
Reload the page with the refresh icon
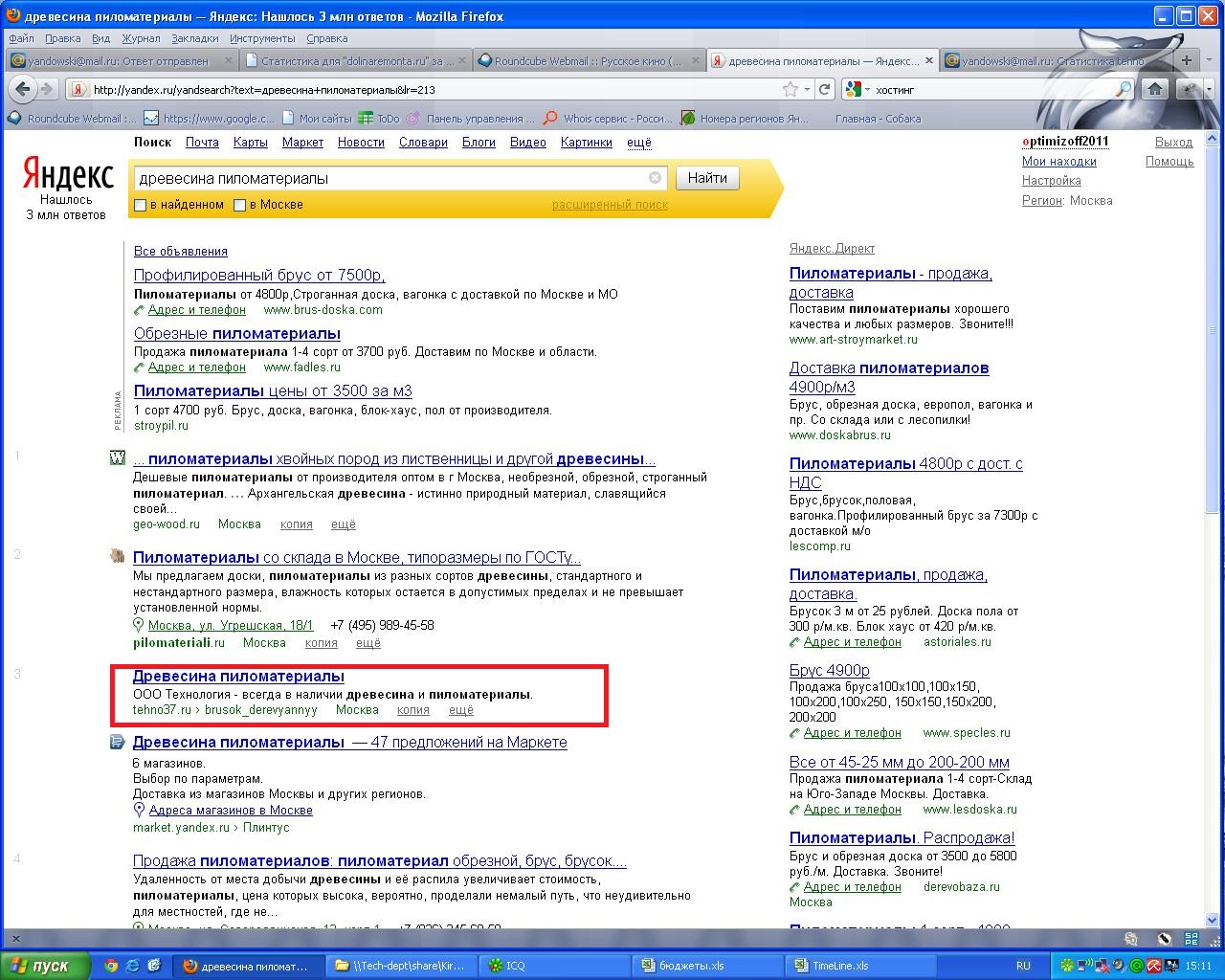point(824,89)
